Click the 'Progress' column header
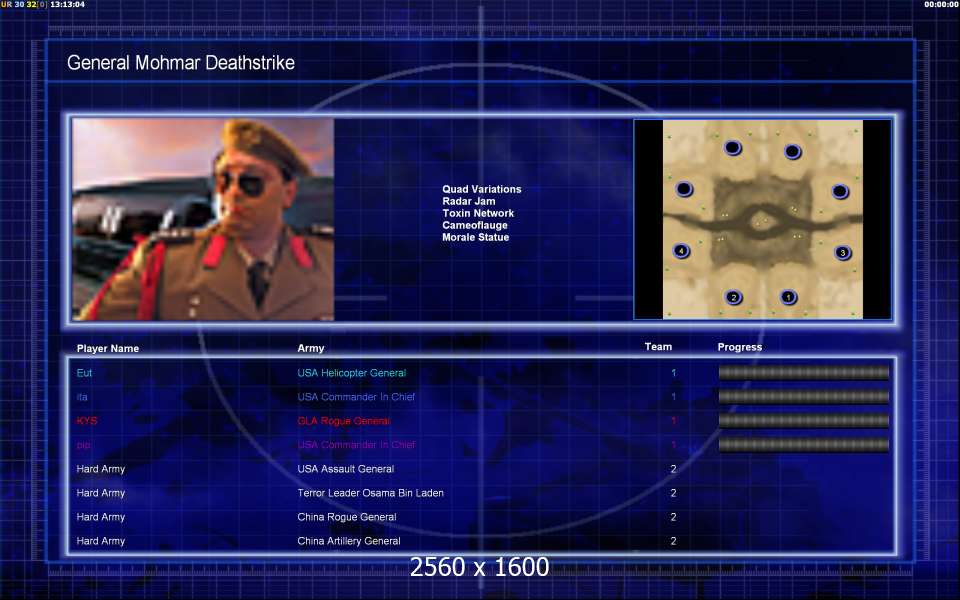960x600 pixels. point(740,347)
